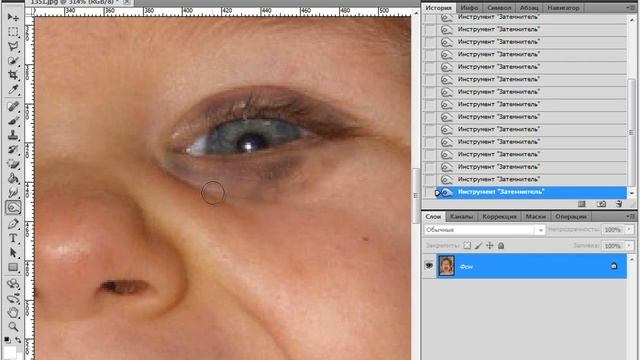Open the History panel options menu
The width and height of the screenshot is (640, 360).
pyautogui.click(x=630, y=8)
